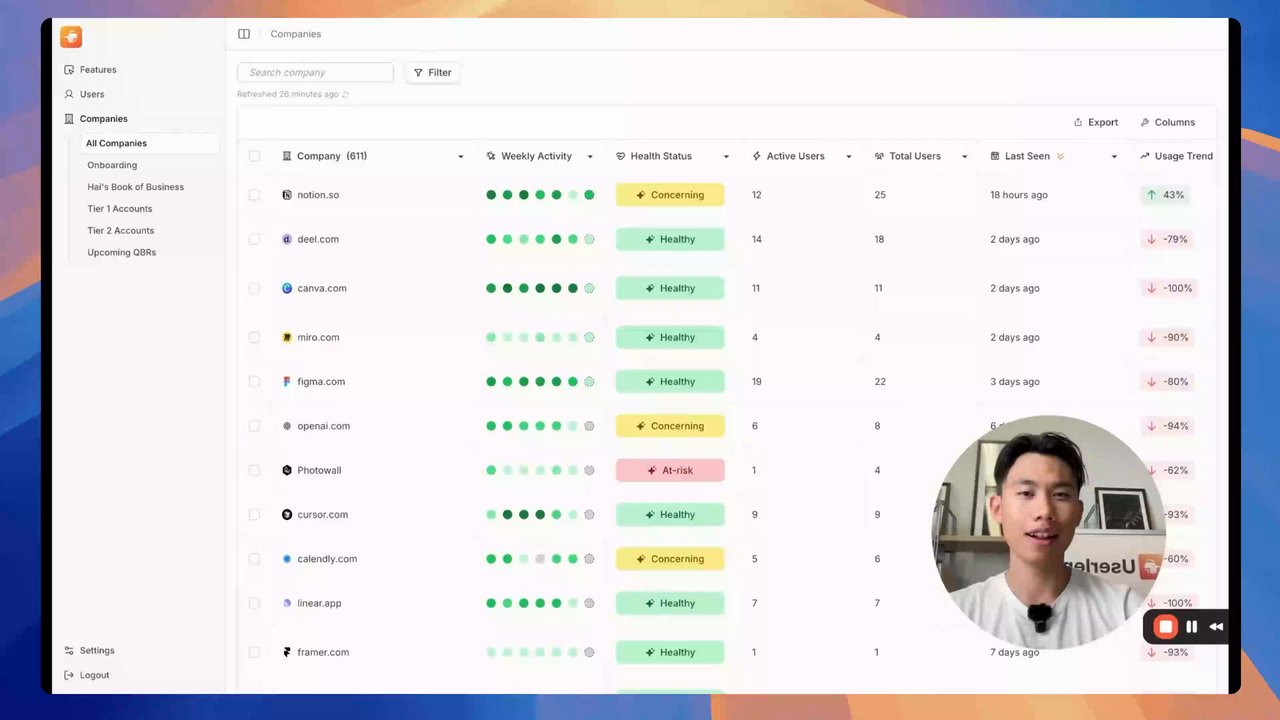Open the Active Users column dropdown arrow

click(849, 157)
